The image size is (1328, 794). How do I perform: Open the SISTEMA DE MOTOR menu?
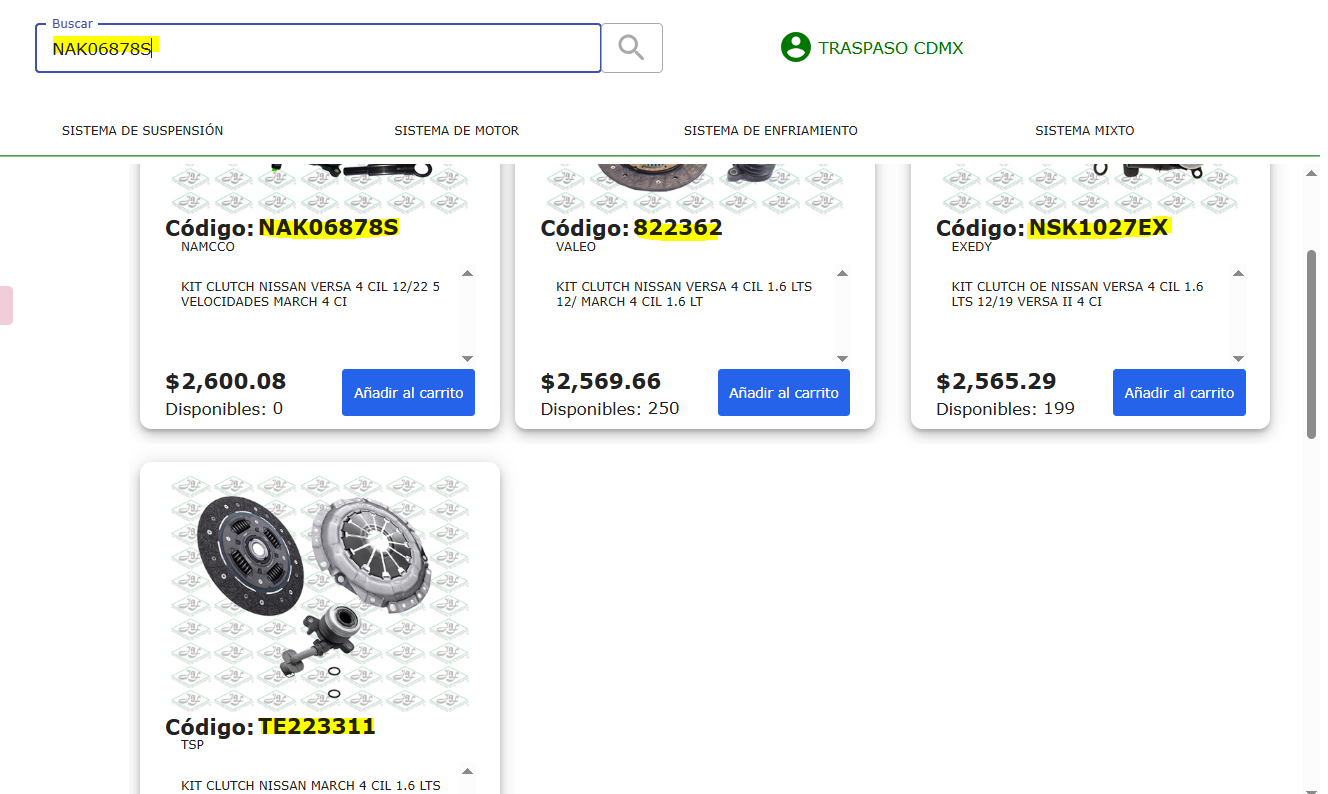click(456, 131)
